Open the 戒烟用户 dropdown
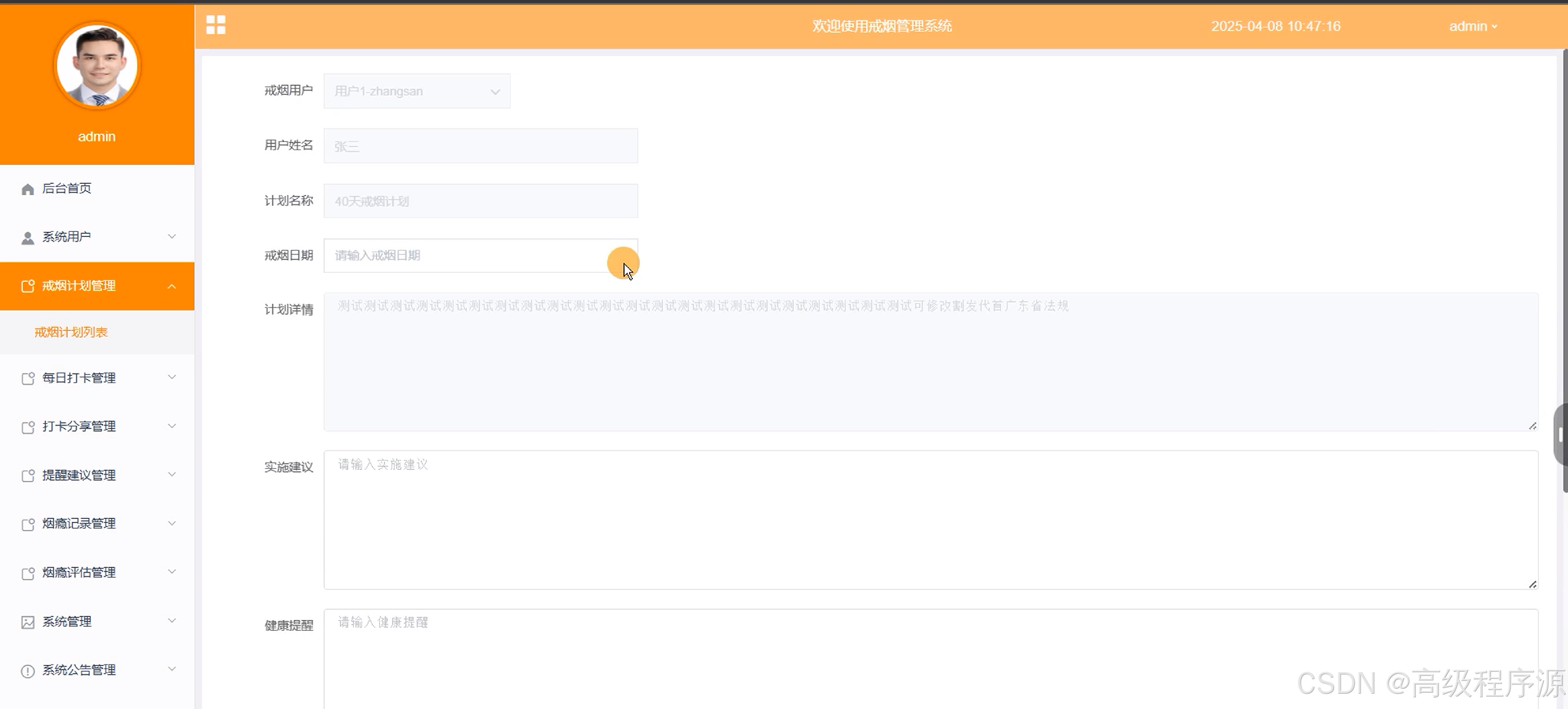This screenshot has width=1568, height=709. pos(417,91)
